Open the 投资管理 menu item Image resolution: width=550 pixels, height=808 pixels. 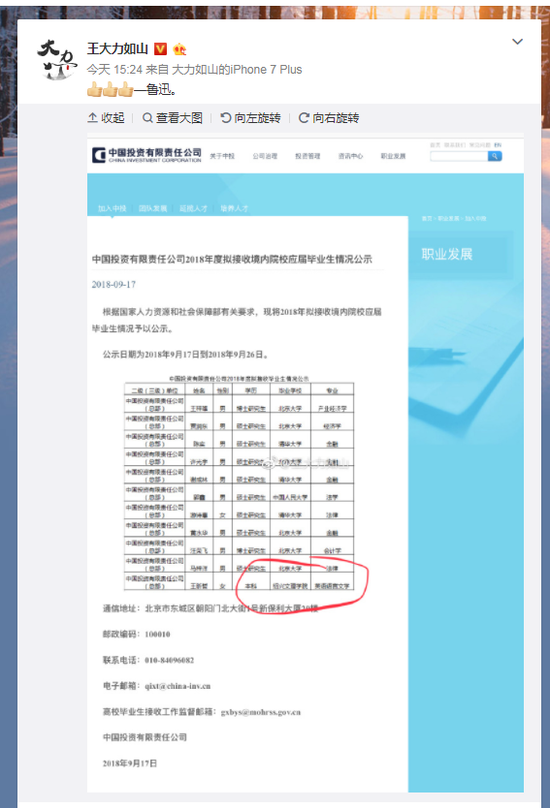point(308,156)
